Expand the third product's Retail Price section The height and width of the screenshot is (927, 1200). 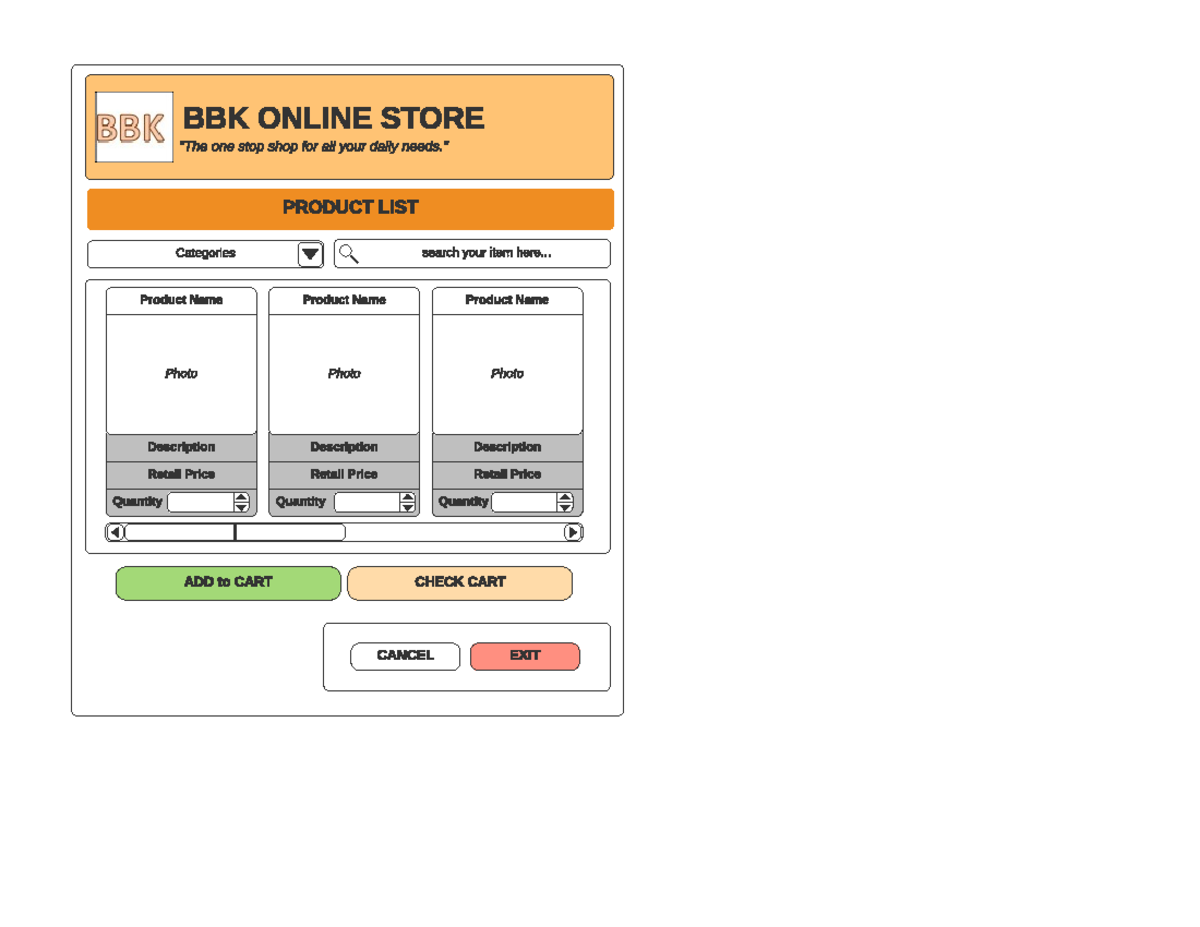click(x=507, y=474)
